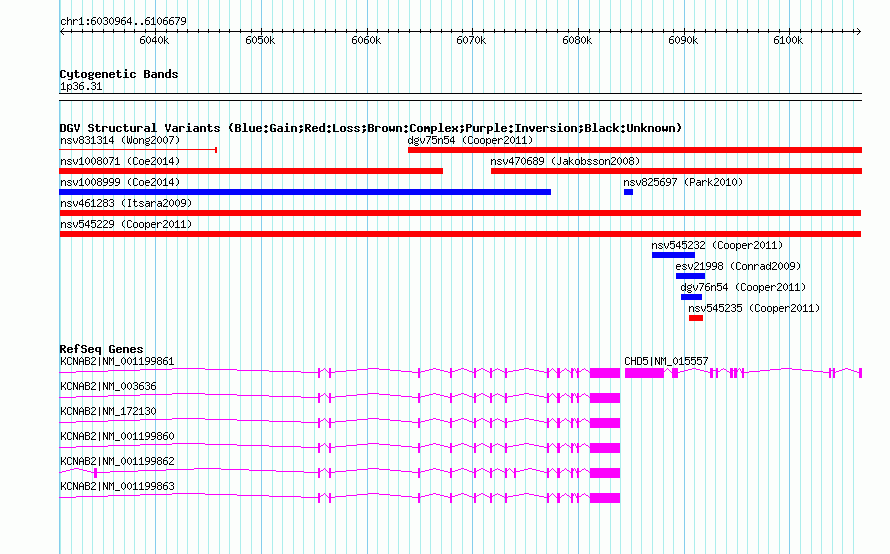Open nsv545232 (Cooper2011) variant label

pyautogui.click(x=717, y=245)
